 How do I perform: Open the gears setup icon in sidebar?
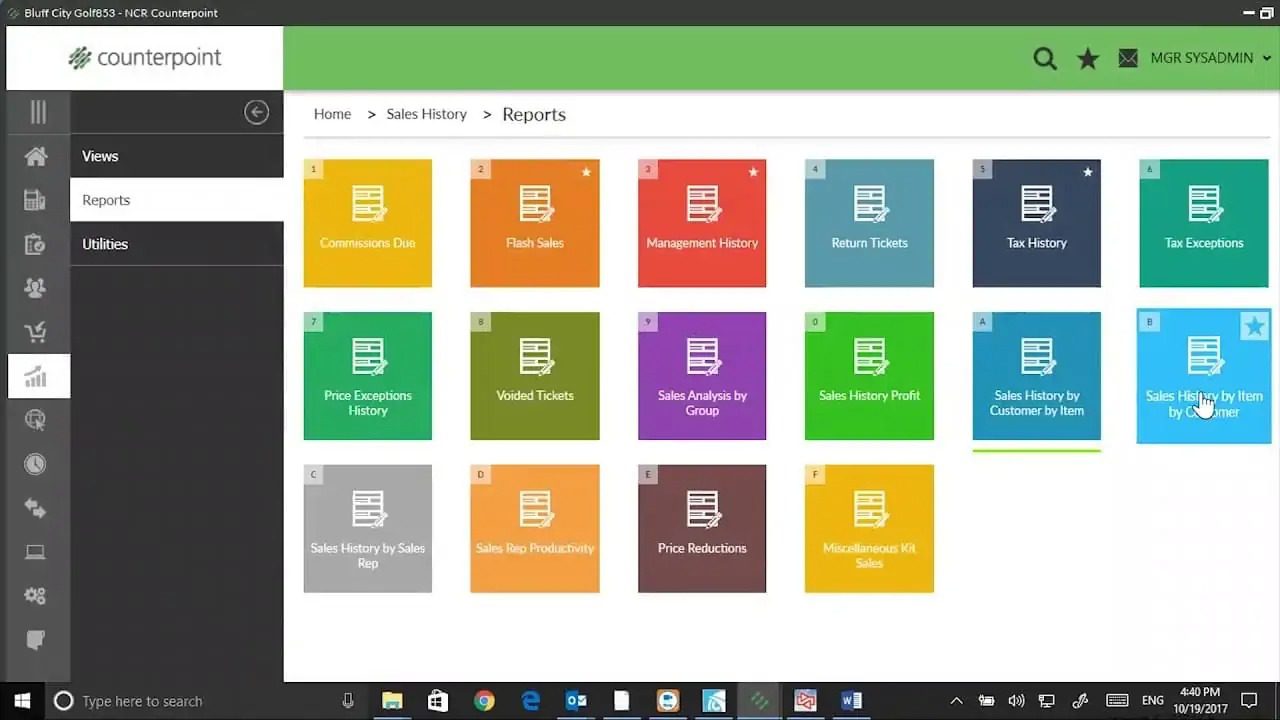coord(36,596)
